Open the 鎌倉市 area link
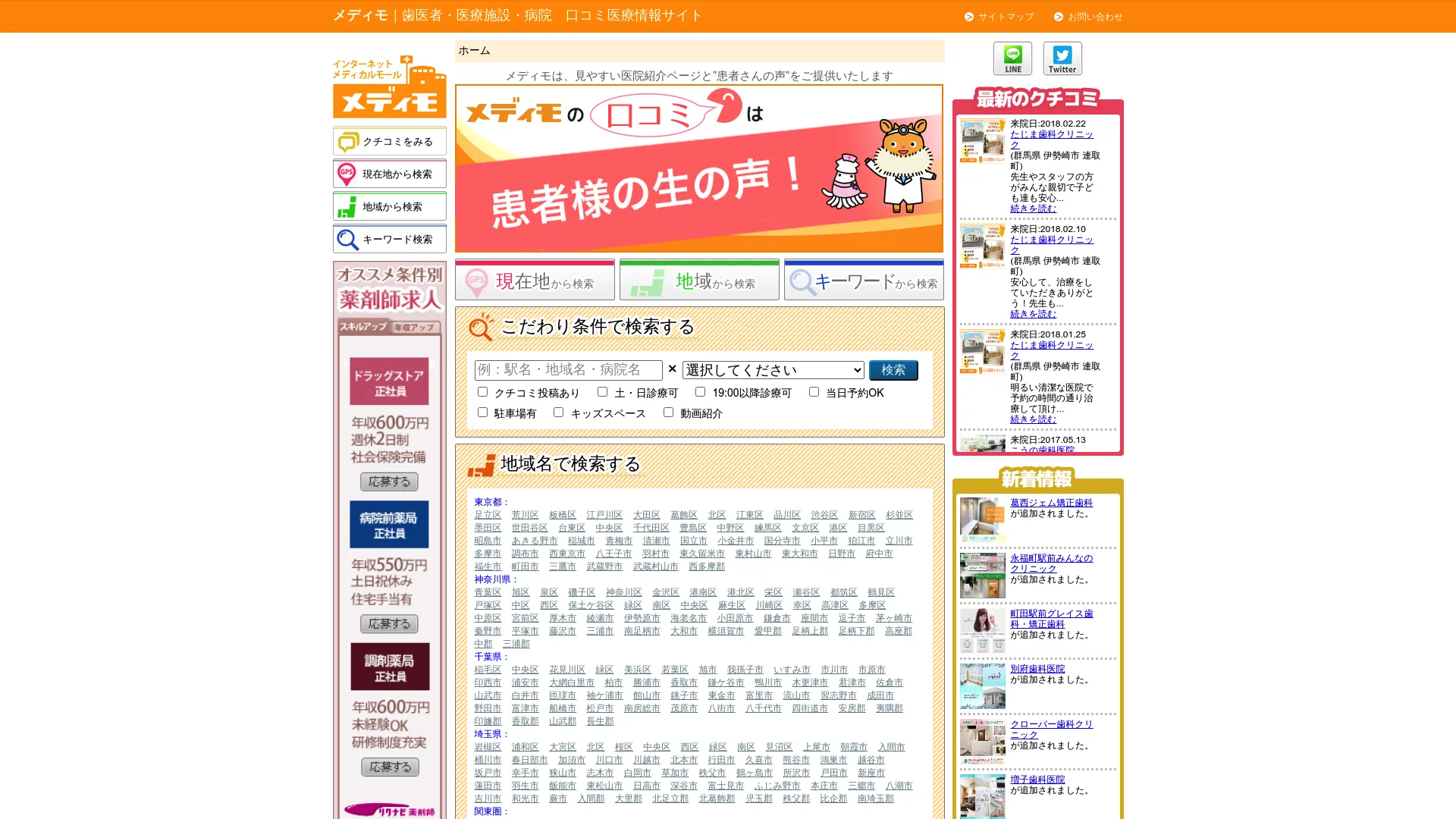Image resolution: width=1456 pixels, height=819 pixels. (x=777, y=619)
